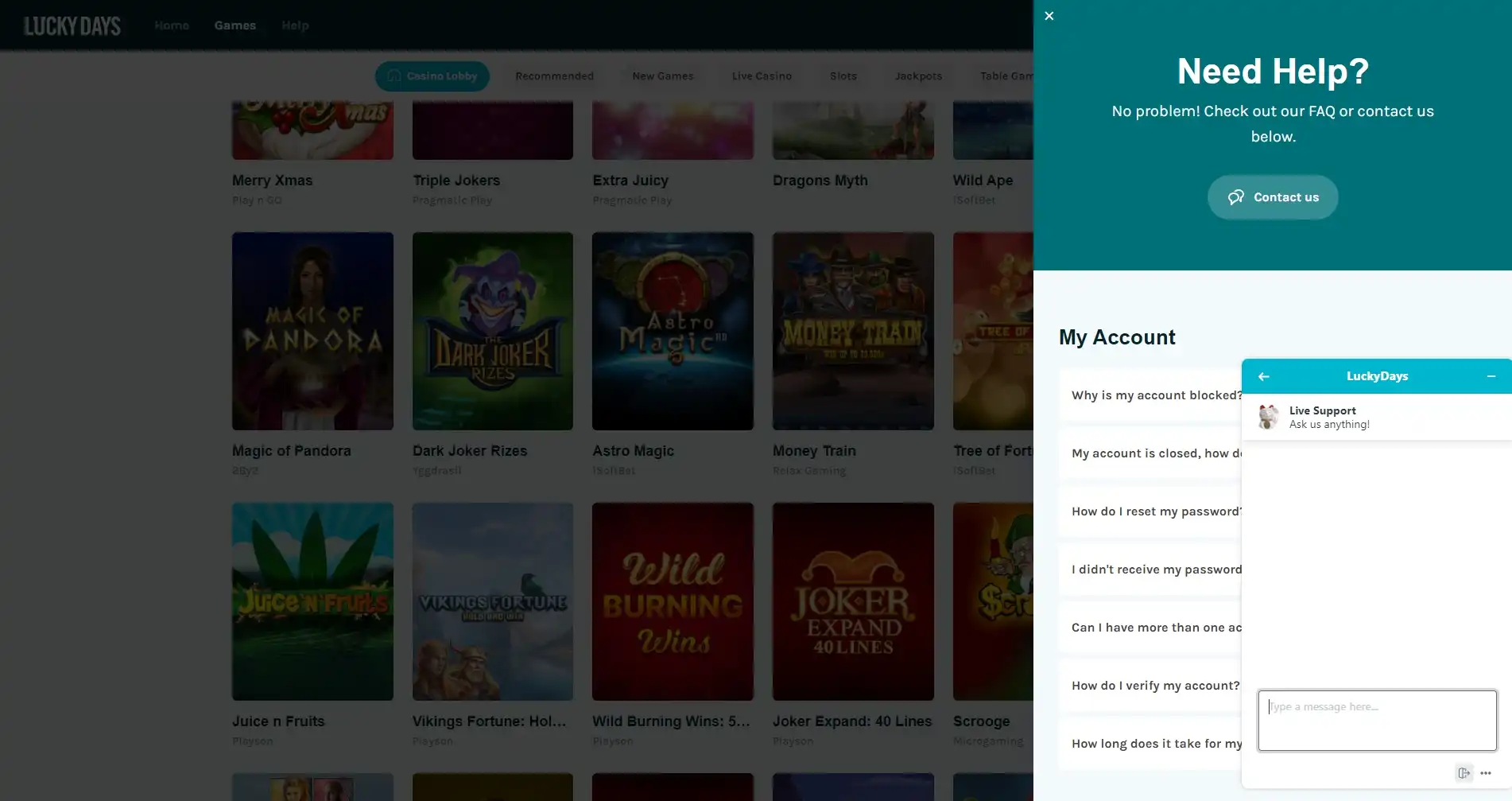The width and height of the screenshot is (1512, 801).
Task: Go to the Help menu item
Action: [x=295, y=25]
